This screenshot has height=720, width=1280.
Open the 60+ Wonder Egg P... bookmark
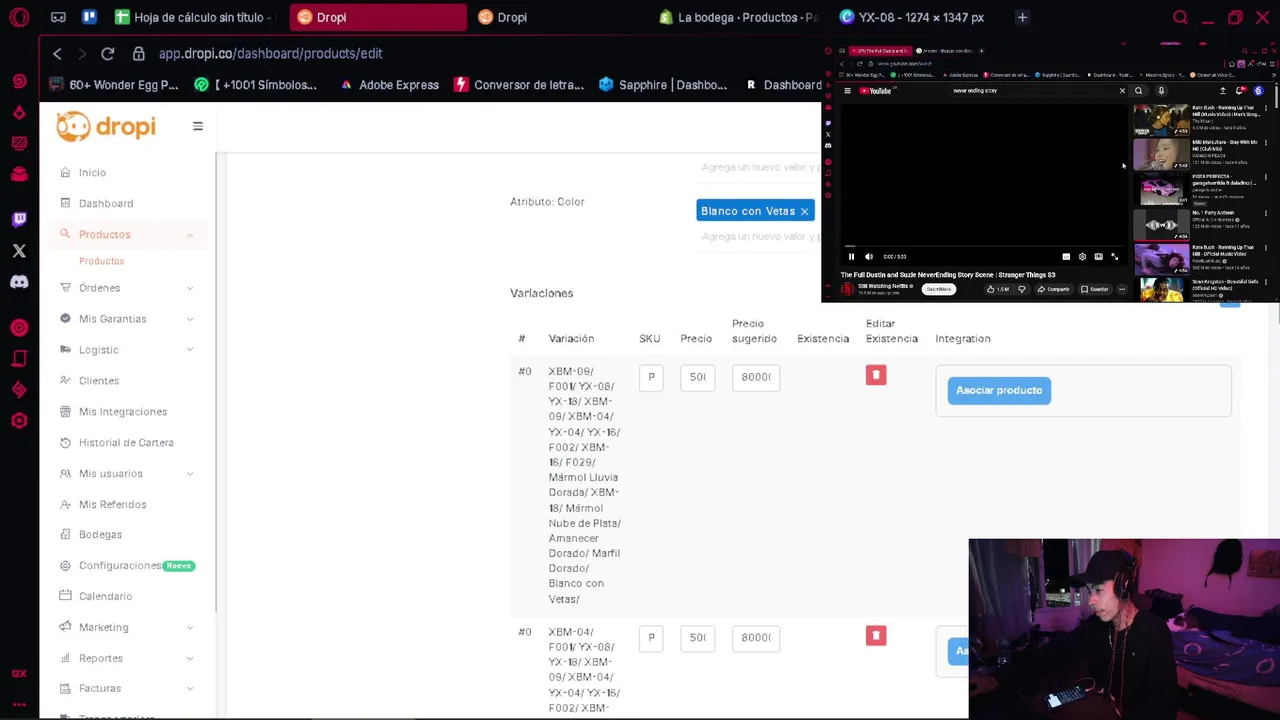click(x=113, y=85)
